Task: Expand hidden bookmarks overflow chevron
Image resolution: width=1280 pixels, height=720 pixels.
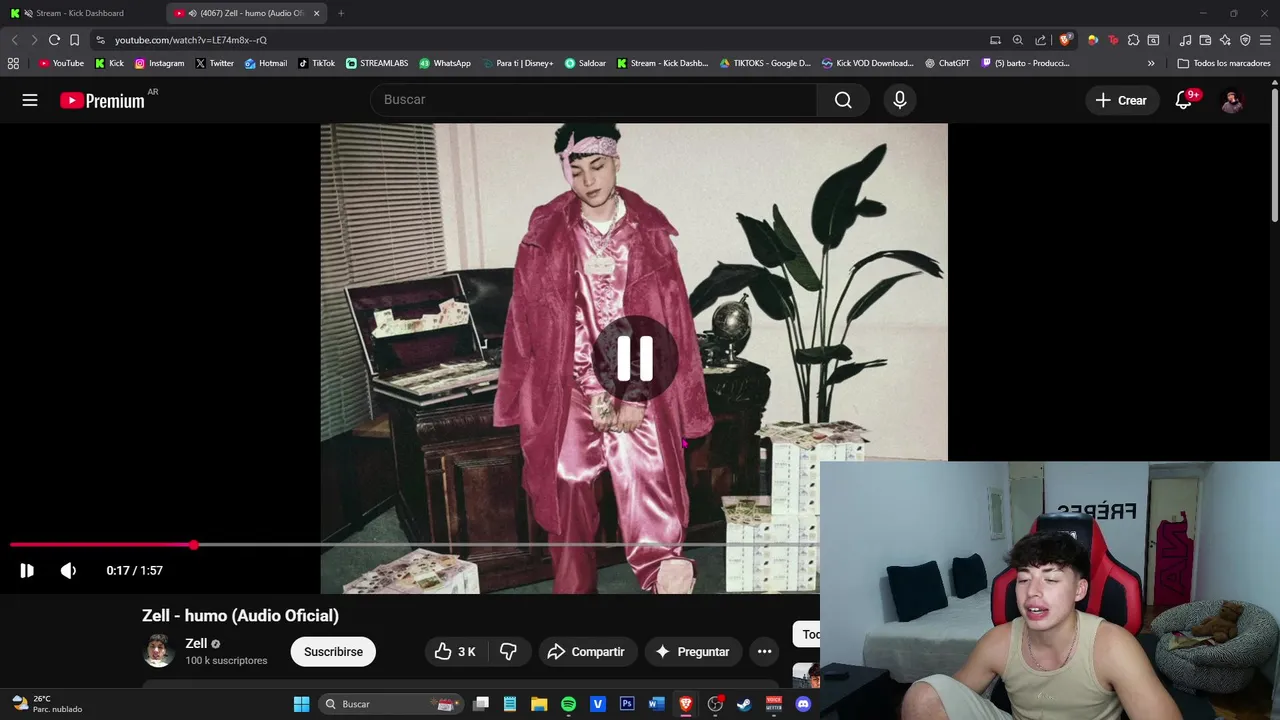Action: (x=1151, y=63)
